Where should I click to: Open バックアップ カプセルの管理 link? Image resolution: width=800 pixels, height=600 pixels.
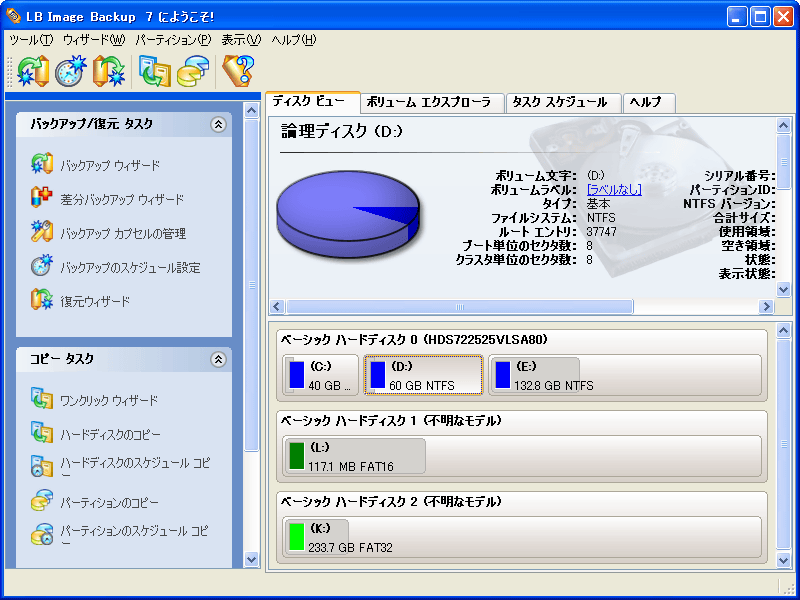(123, 234)
